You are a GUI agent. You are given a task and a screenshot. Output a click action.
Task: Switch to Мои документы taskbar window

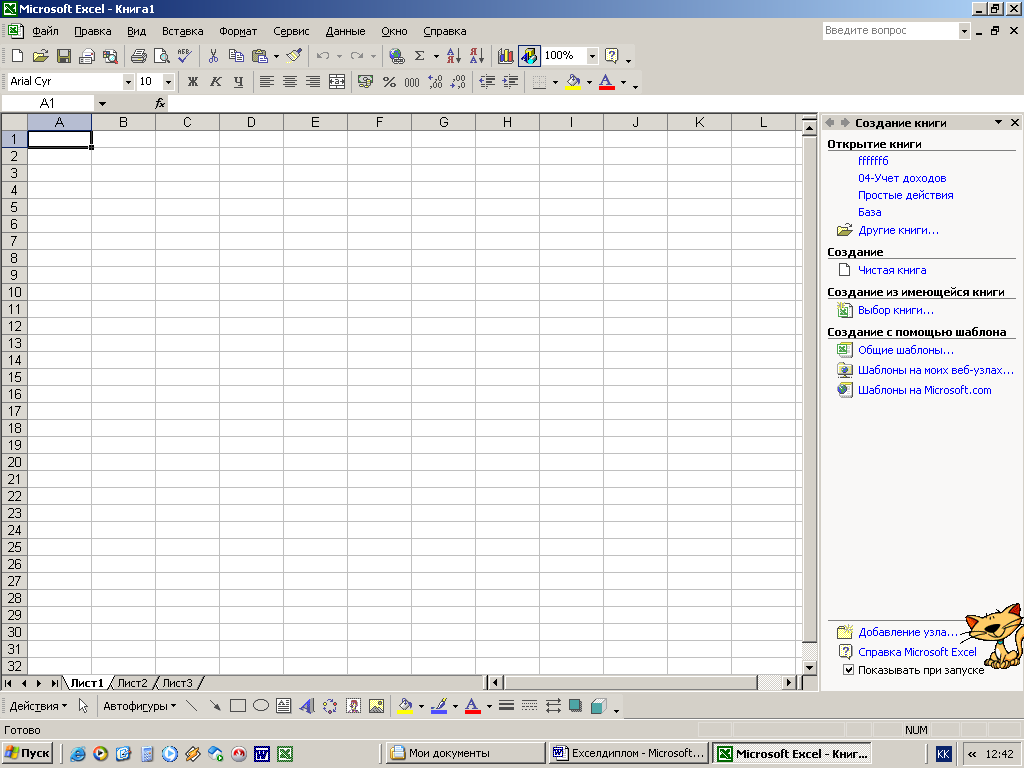tap(464, 754)
